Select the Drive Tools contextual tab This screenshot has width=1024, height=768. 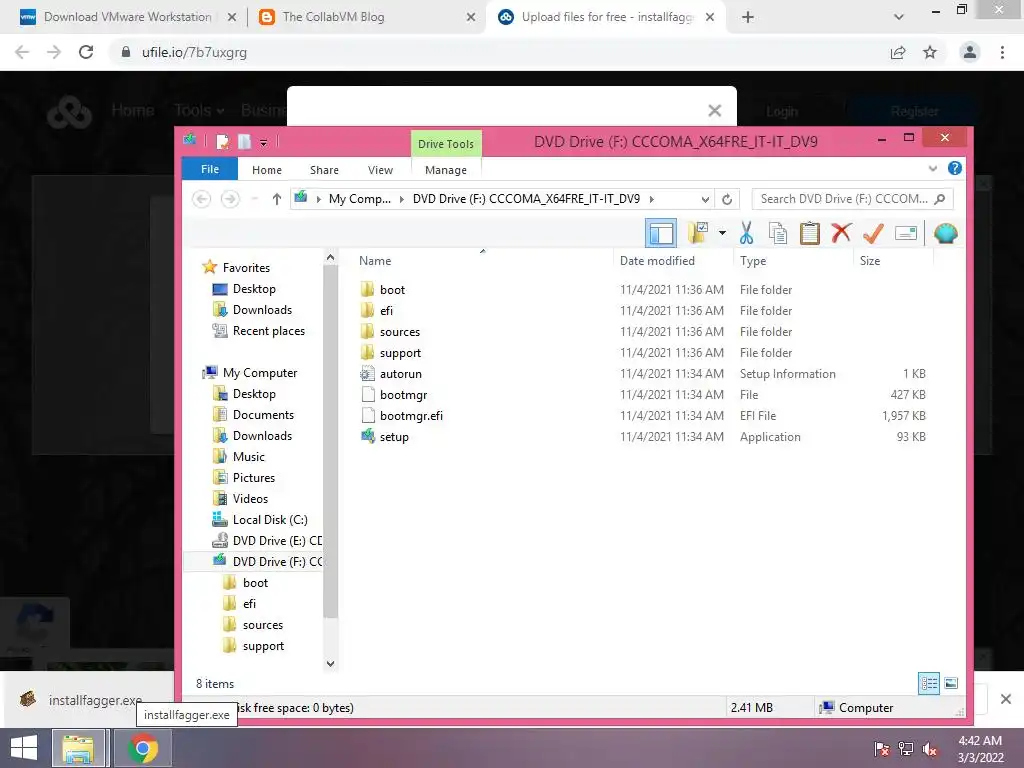coord(445,144)
